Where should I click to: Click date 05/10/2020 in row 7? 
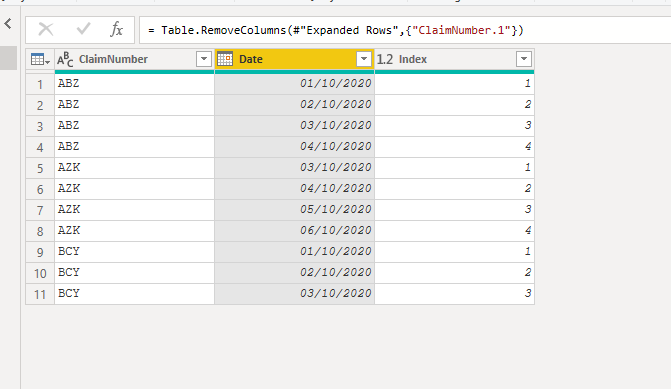coord(294,210)
